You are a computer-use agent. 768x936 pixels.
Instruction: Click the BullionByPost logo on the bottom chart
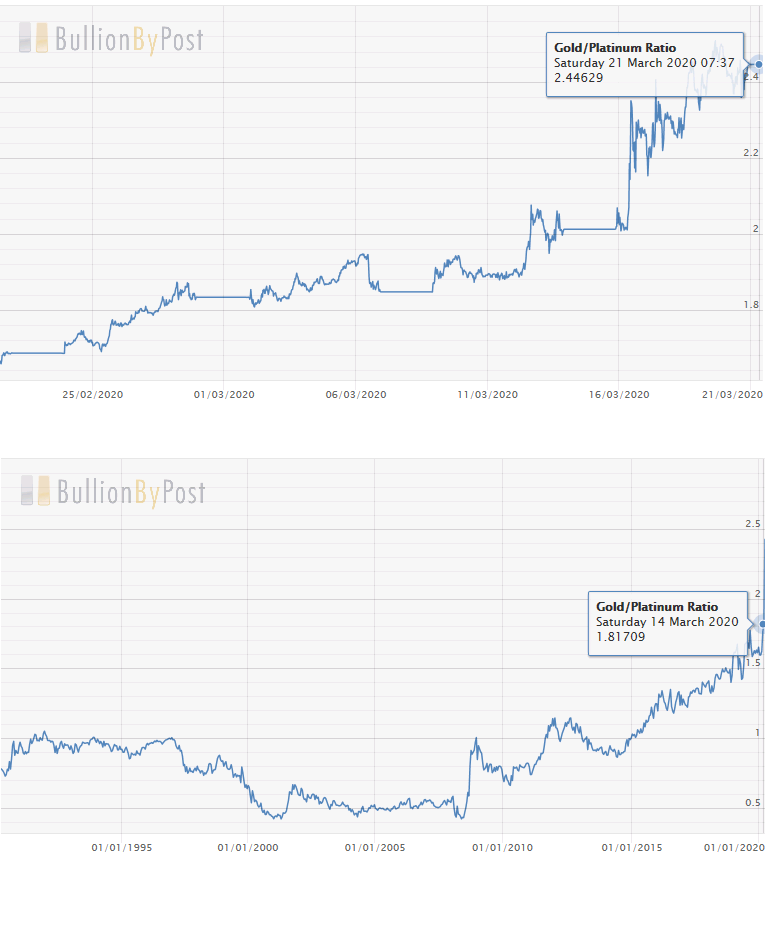(112, 491)
